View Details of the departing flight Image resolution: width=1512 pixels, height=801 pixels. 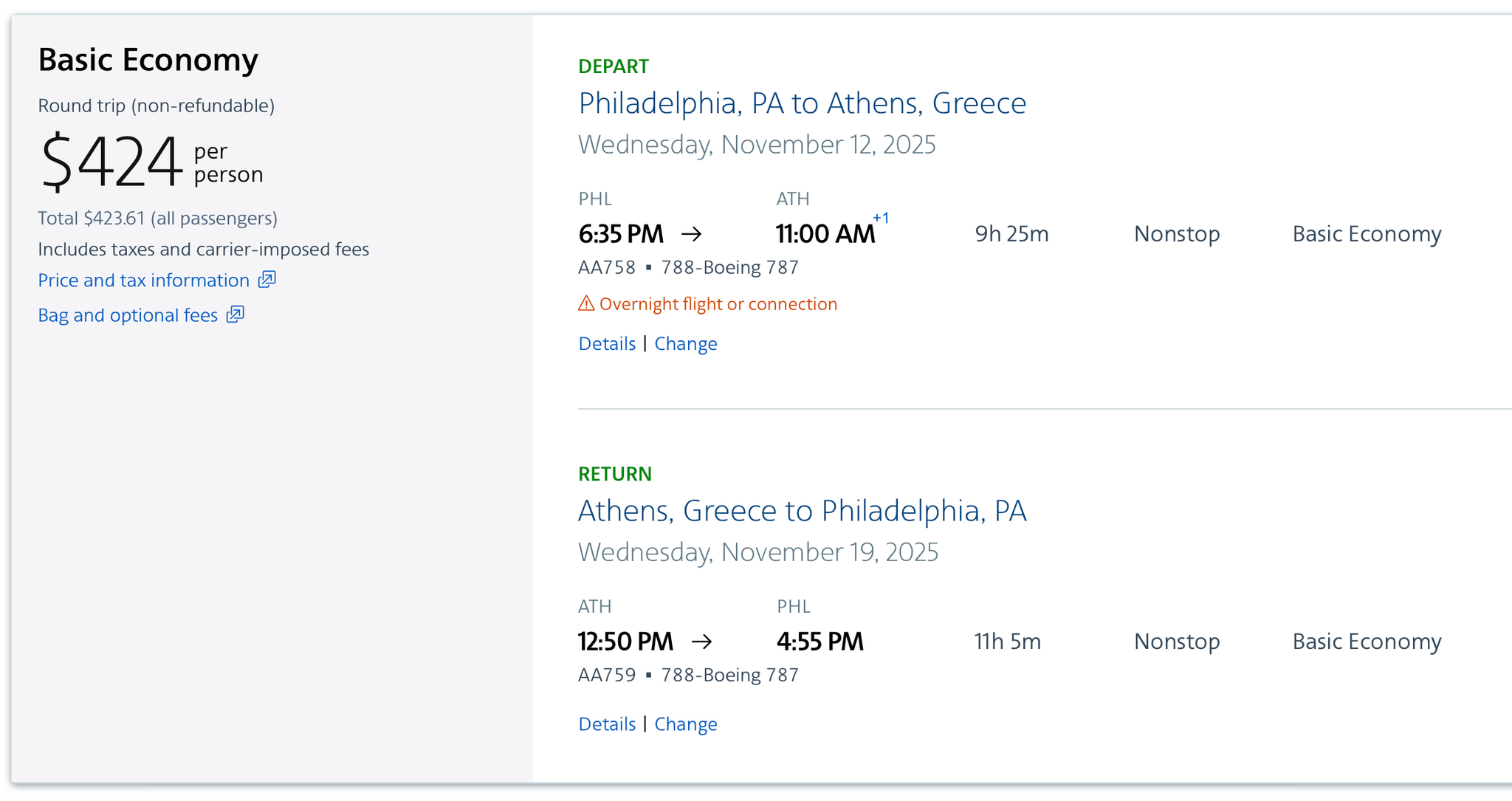point(606,343)
